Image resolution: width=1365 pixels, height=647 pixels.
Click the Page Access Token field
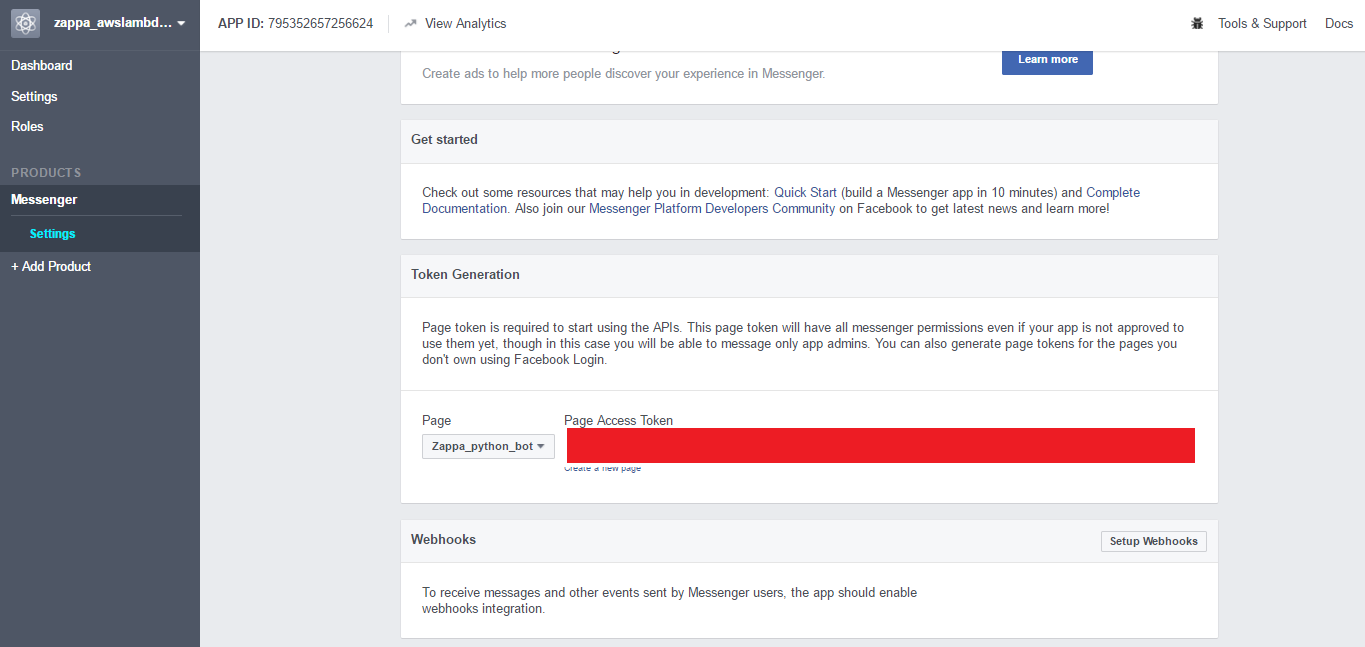tap(880, 445)
